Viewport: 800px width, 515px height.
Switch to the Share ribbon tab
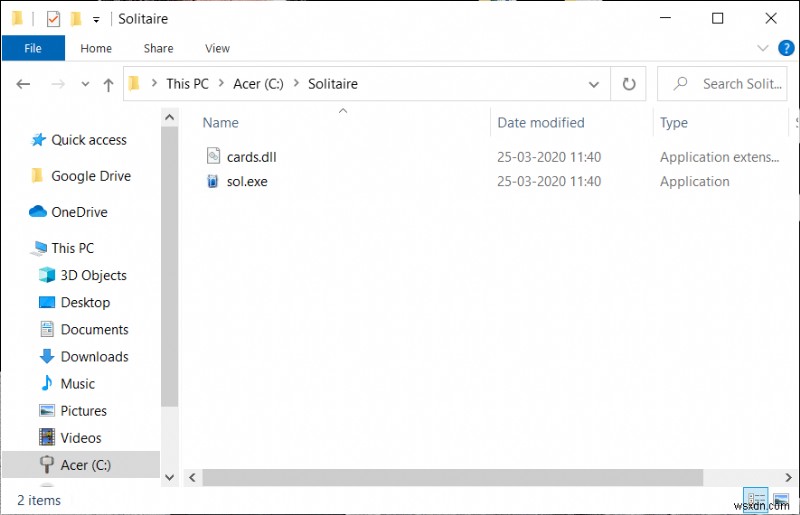(158, 48)
